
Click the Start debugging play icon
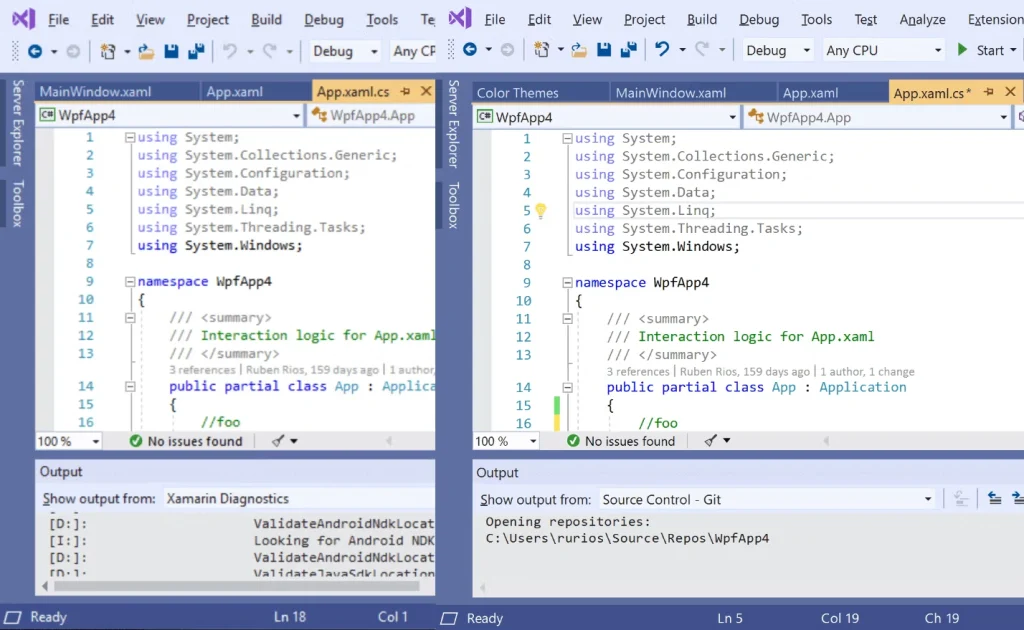tap(962, 50)
